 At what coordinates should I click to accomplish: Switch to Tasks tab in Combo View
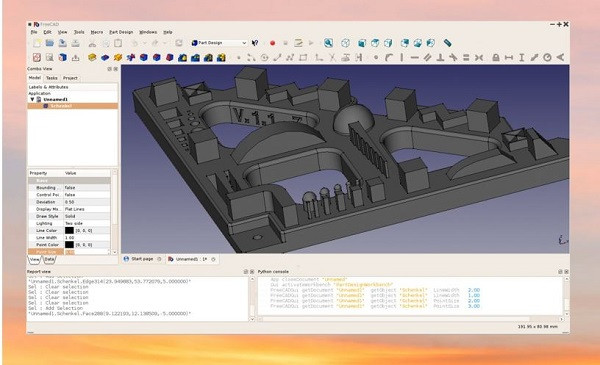52,78
